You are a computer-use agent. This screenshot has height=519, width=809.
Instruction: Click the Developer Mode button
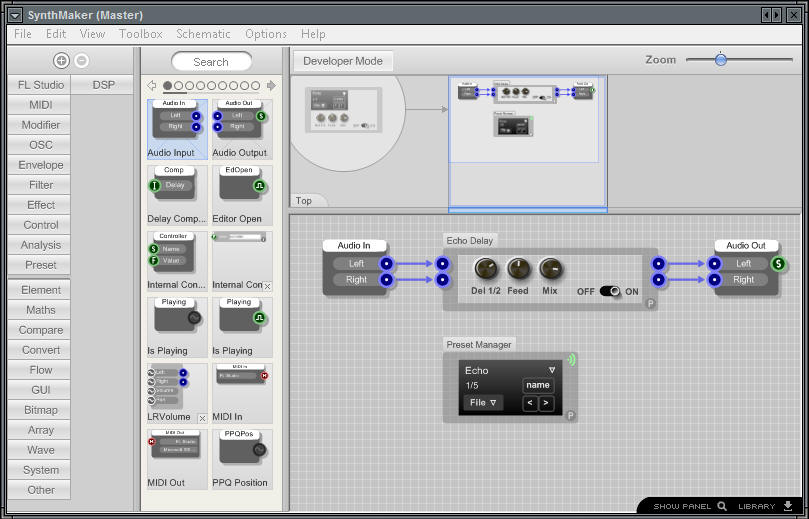click(x=343, y=61)
